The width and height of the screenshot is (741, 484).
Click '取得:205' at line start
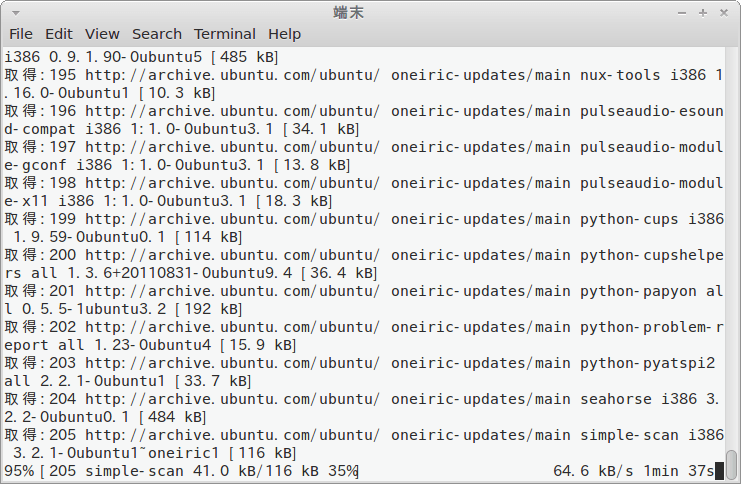pyautogui.click(x=40, y=434)
